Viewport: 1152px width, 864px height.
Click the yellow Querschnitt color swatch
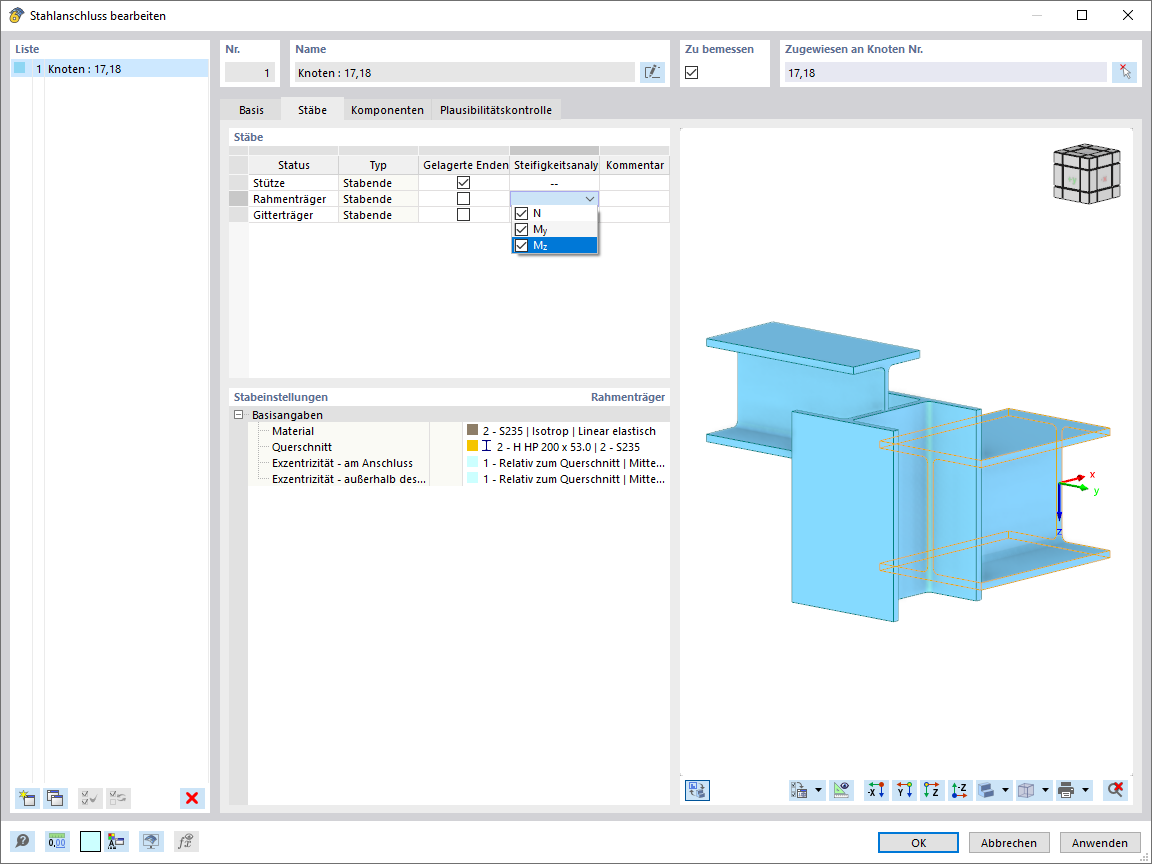[x=472, y=446]
